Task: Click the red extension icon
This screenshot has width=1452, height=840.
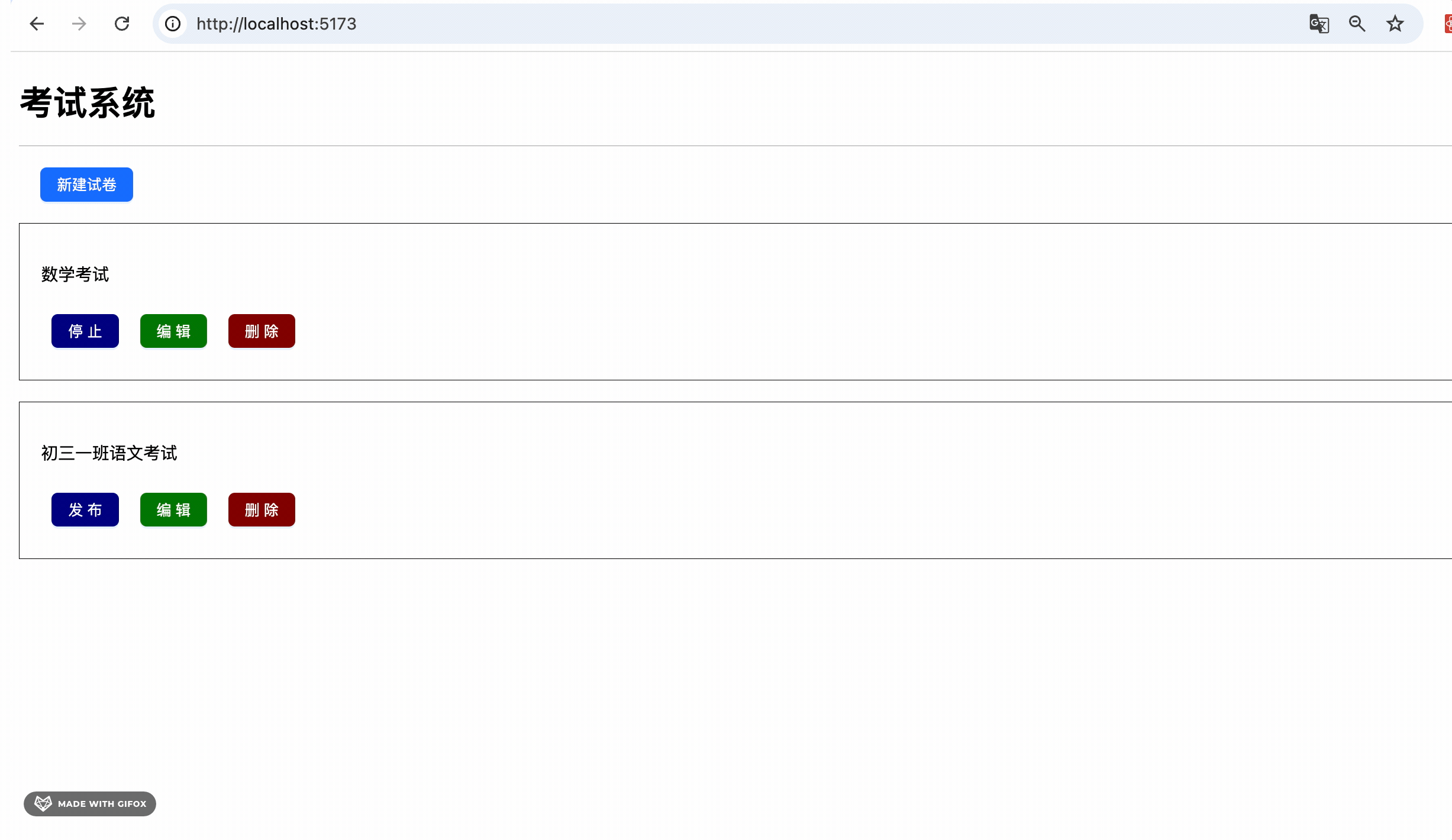Action: (x=1447, y=24)
